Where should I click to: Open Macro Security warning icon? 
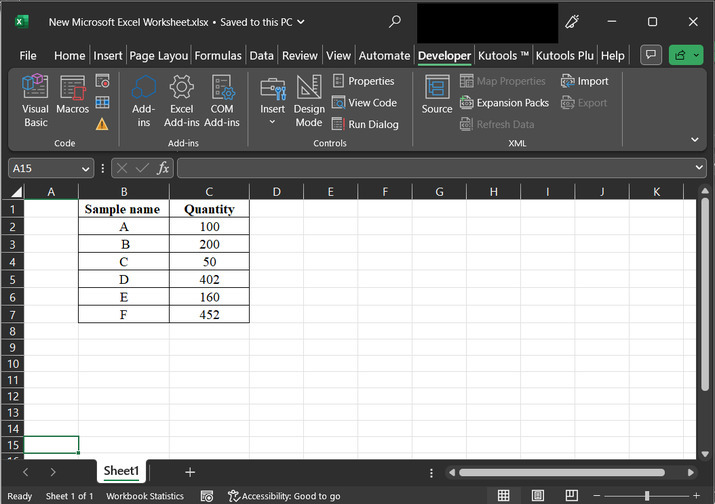[102, 124]
